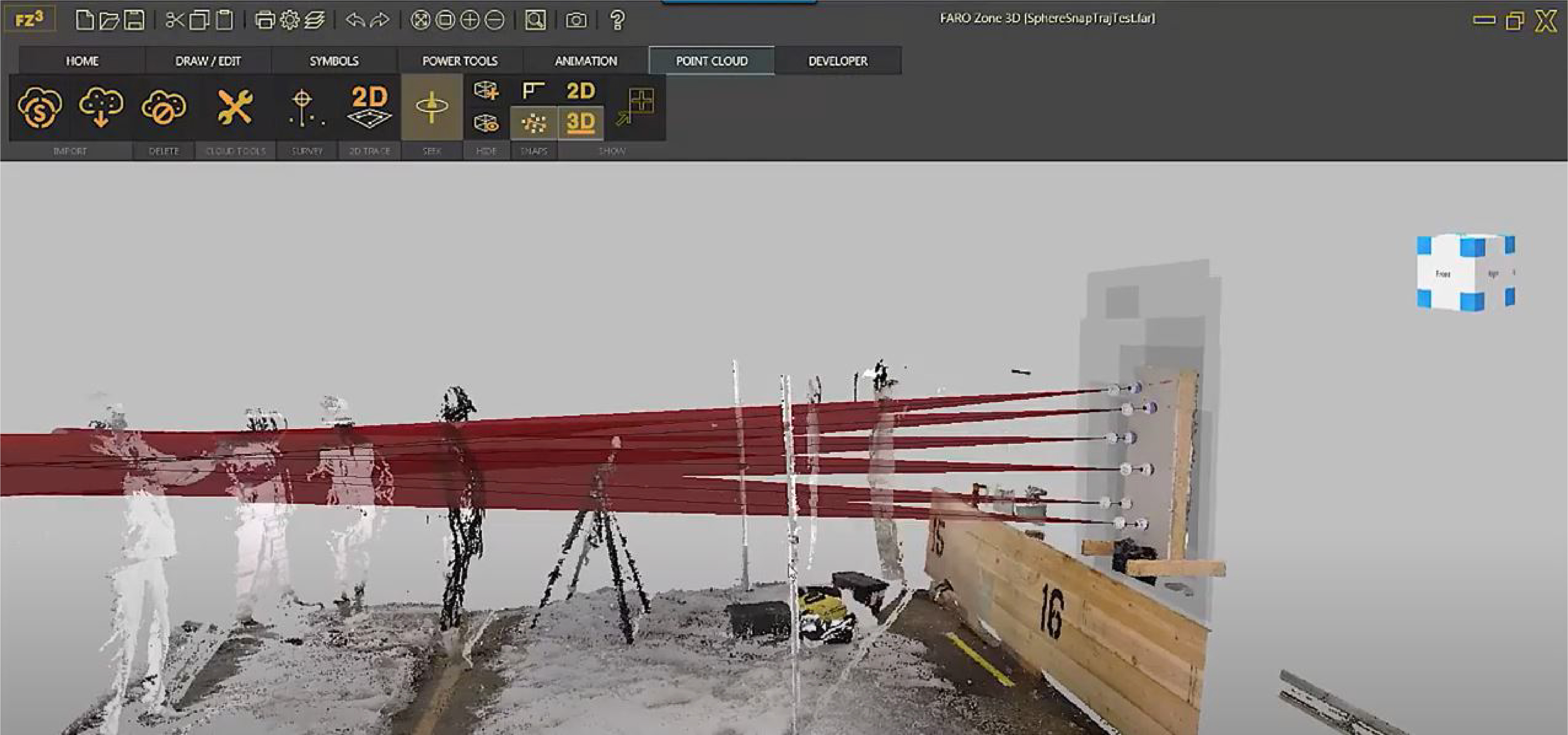Image resolution: width=1568 pixels, height=735 pixels.
Task: Take a snapshot with camera icon
Action: pos(576,21)
